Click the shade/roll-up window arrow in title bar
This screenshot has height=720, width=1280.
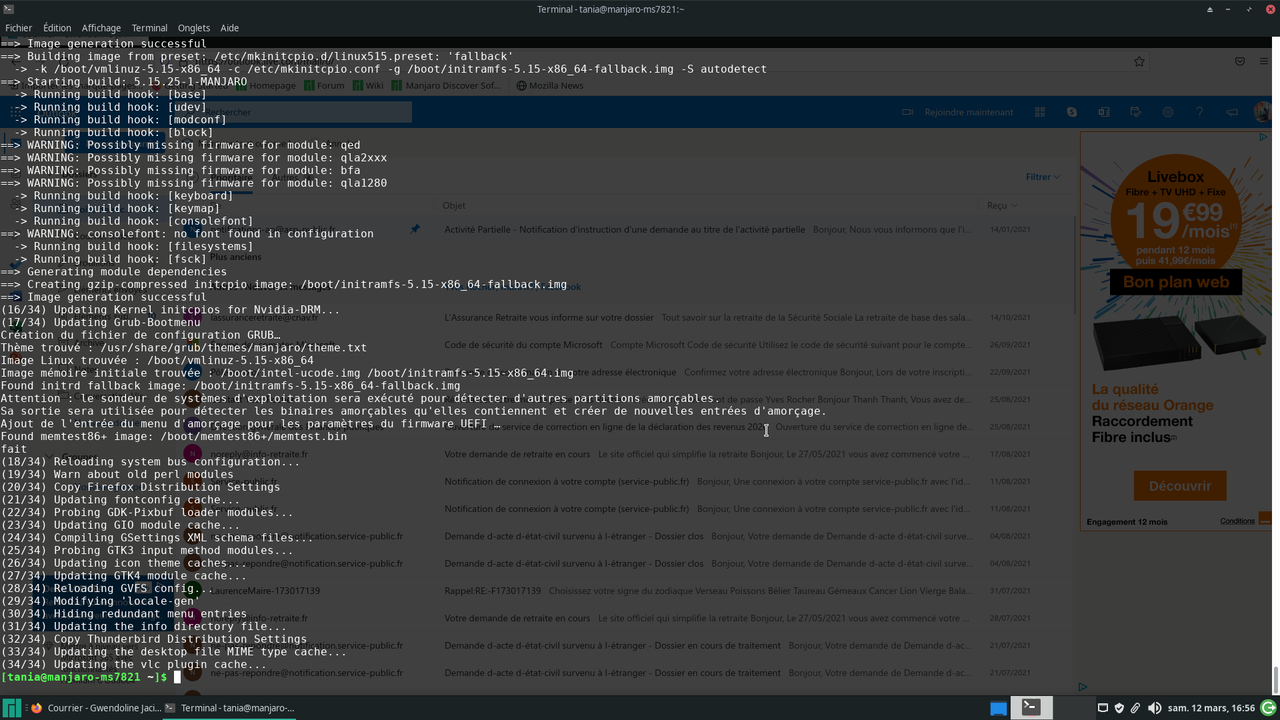click(1210, 9)
